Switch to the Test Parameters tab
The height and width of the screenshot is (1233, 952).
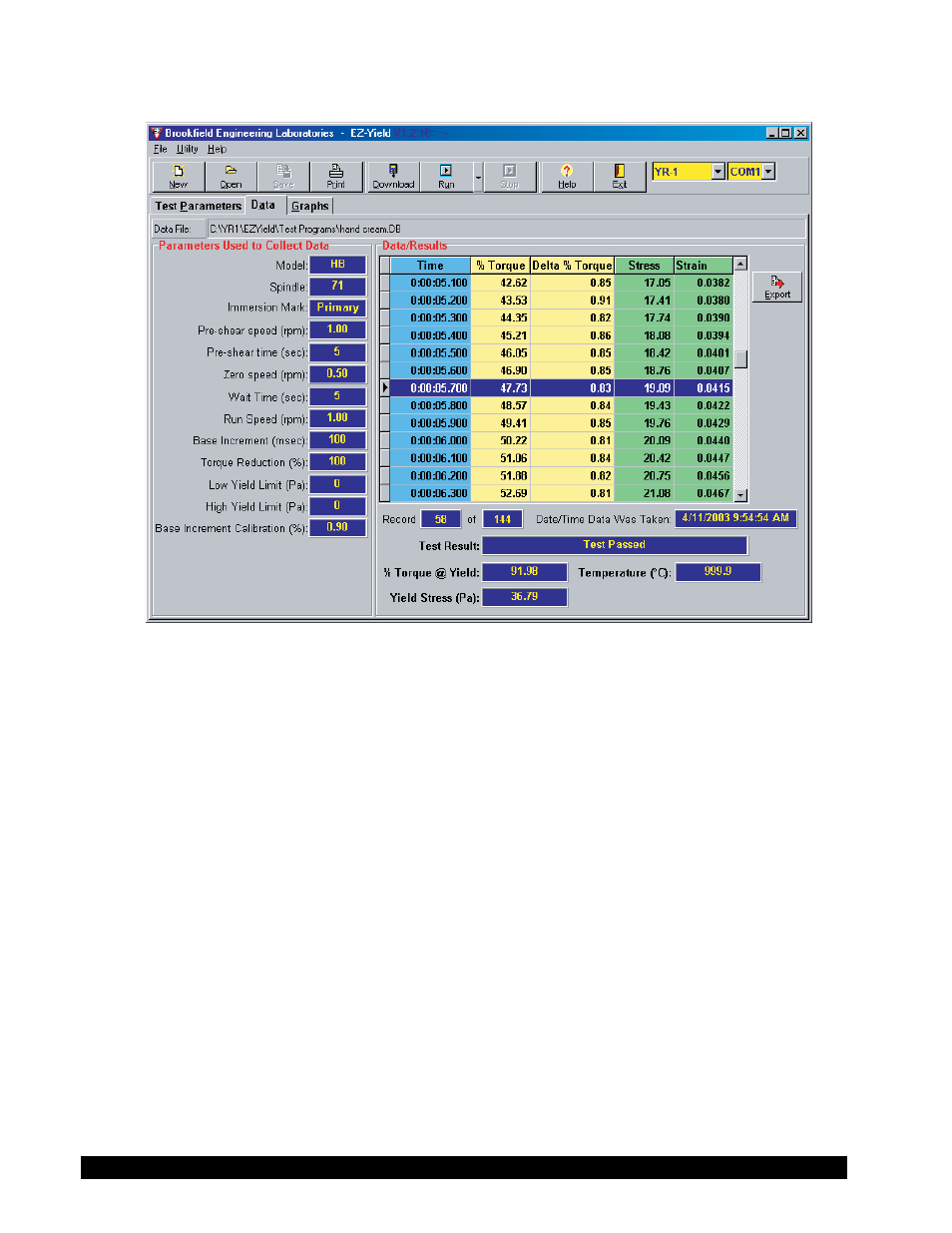point(198,206)
